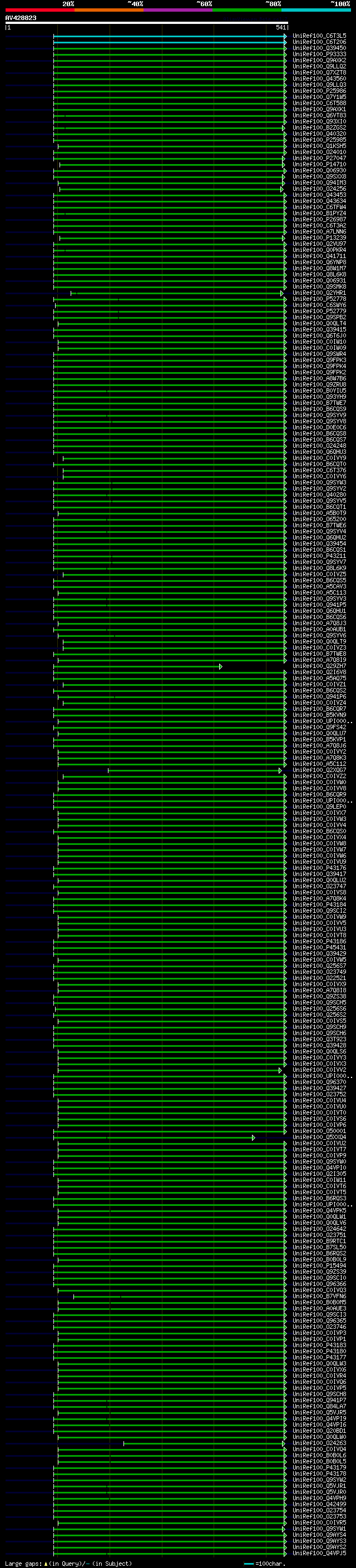
Task: Select the label UniRef100_Q7Y1W5
Action: (319, 97)
